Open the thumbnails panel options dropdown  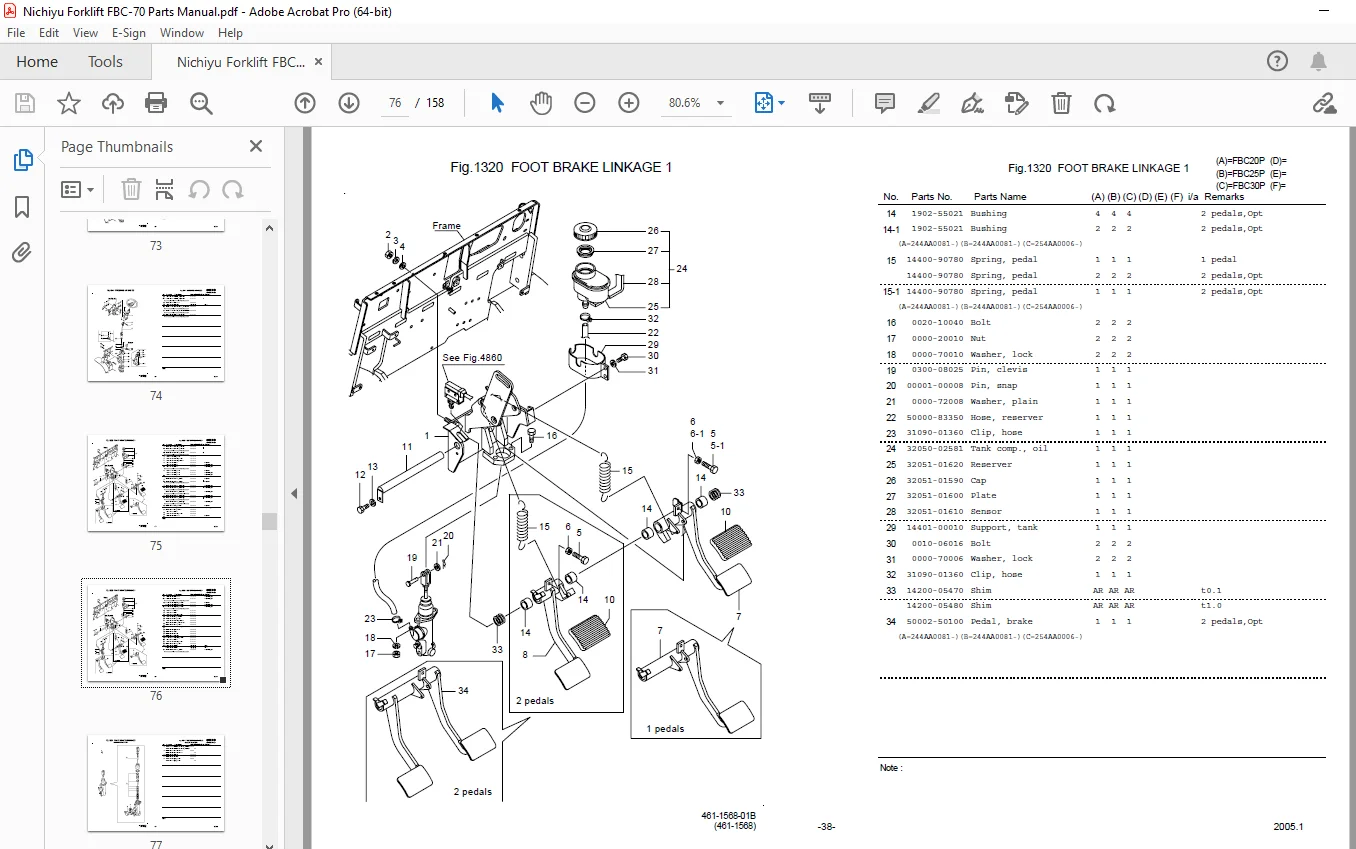pos(78,189)
